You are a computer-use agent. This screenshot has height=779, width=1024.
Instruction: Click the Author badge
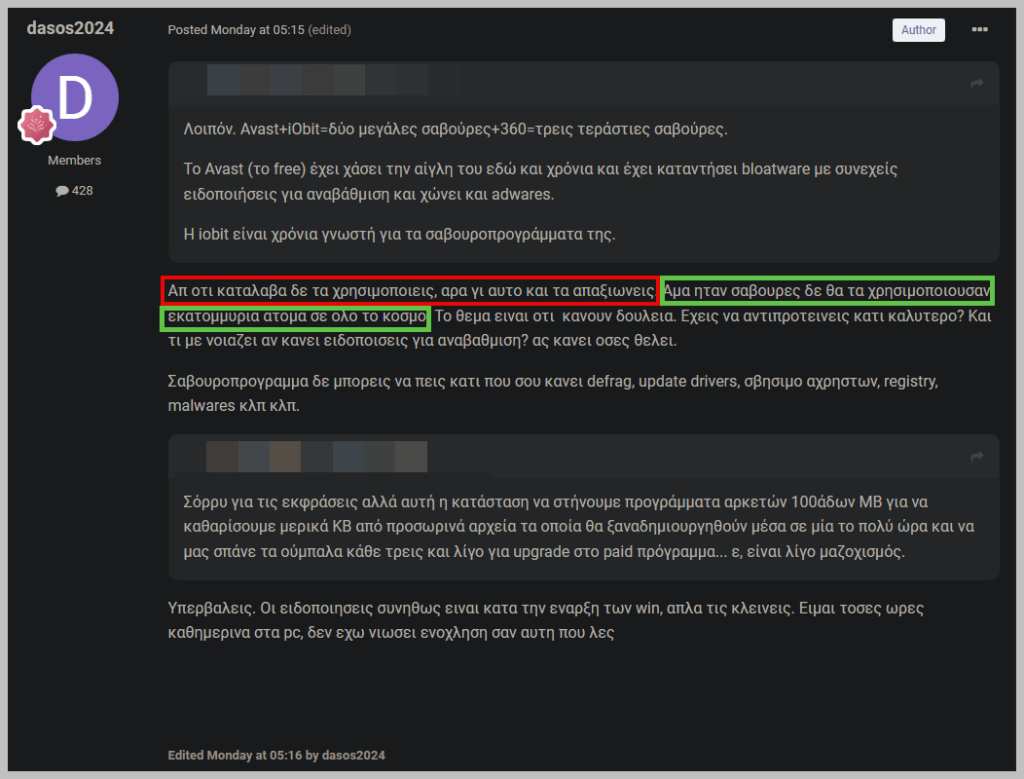(918, 30)
